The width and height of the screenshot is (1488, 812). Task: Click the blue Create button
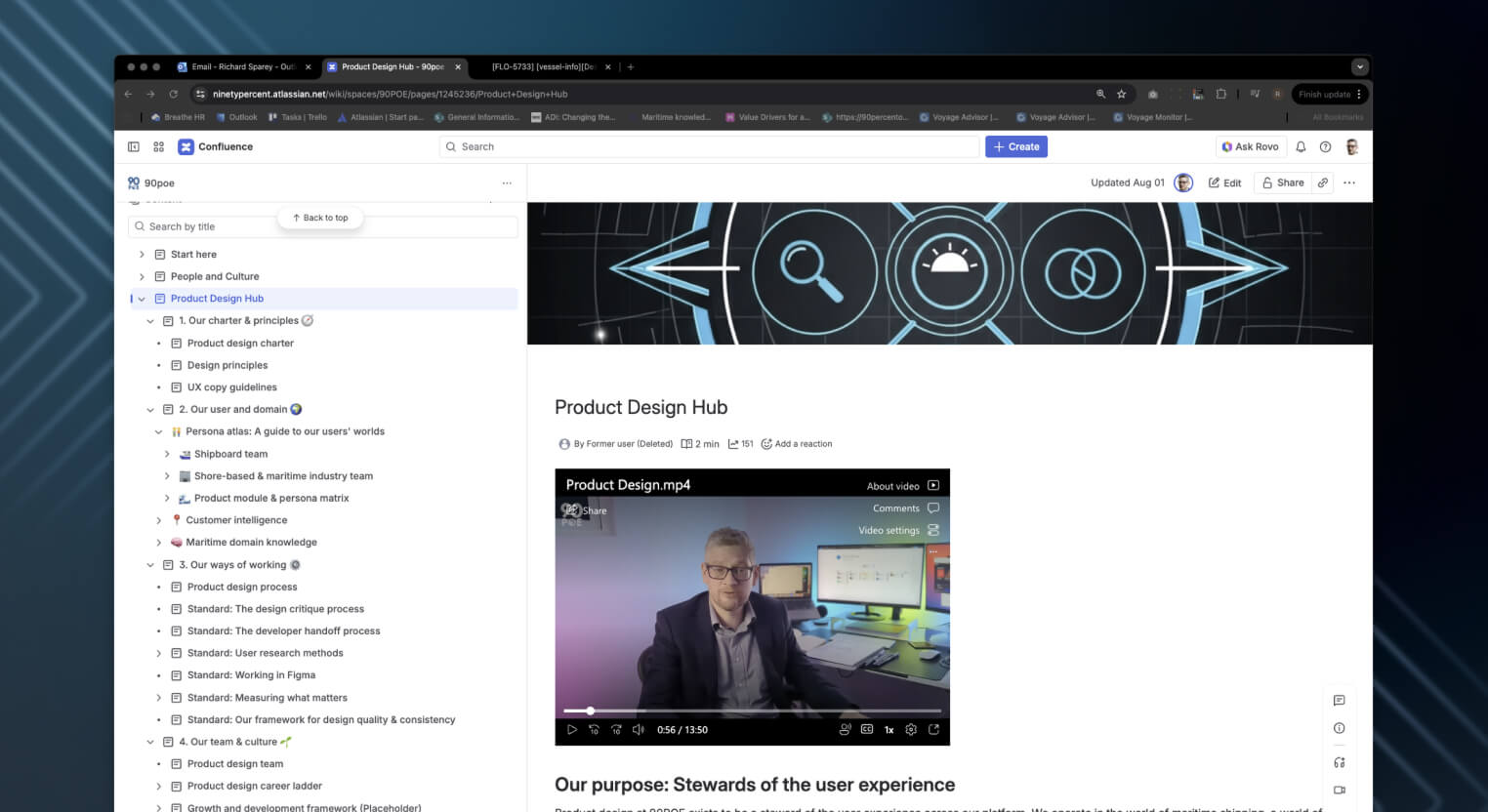coord(1015,146)
